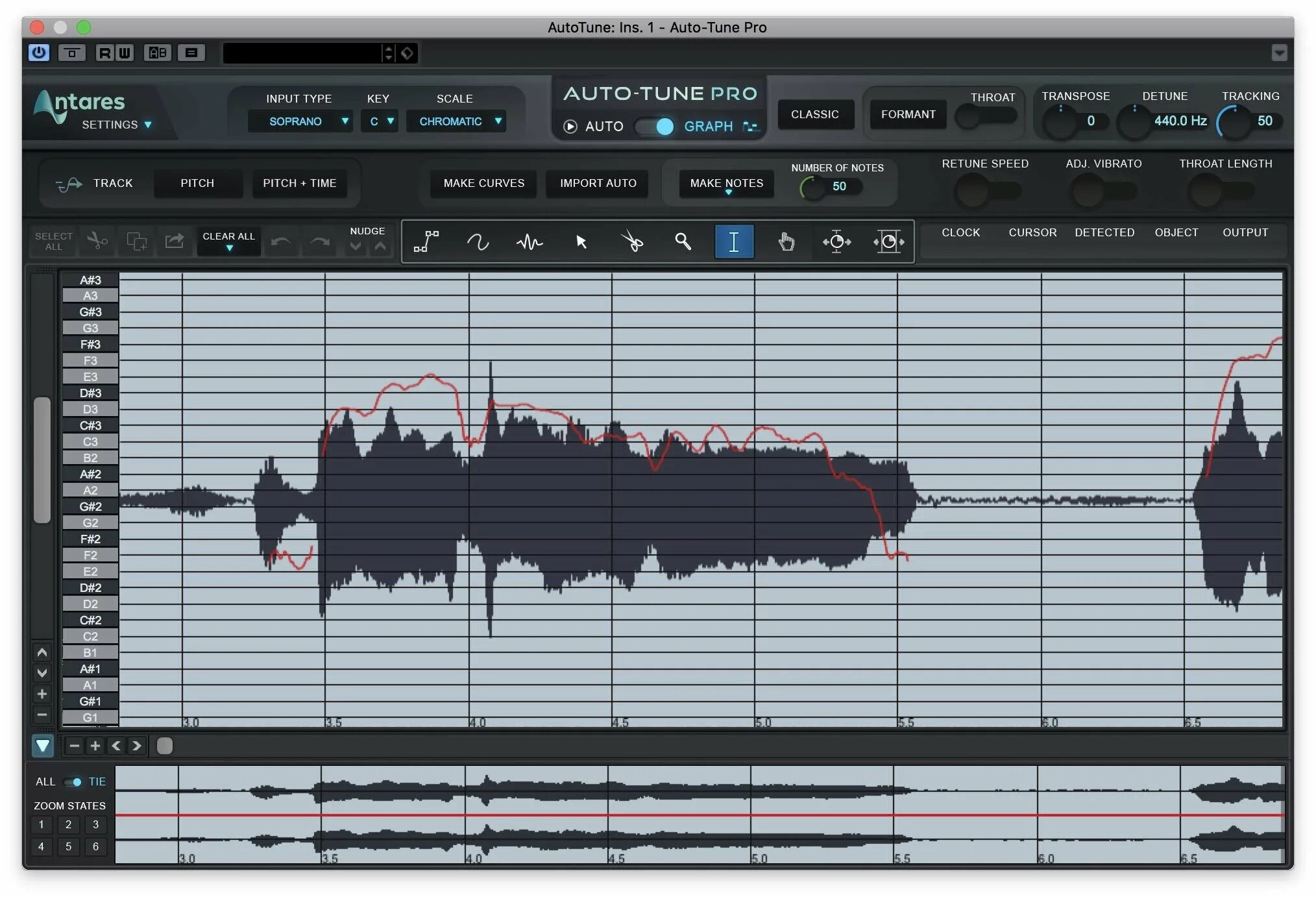The width and height of the screenshot is (1316, 897).
Task: Go to next object with right chevron
Action: [136, 746]
